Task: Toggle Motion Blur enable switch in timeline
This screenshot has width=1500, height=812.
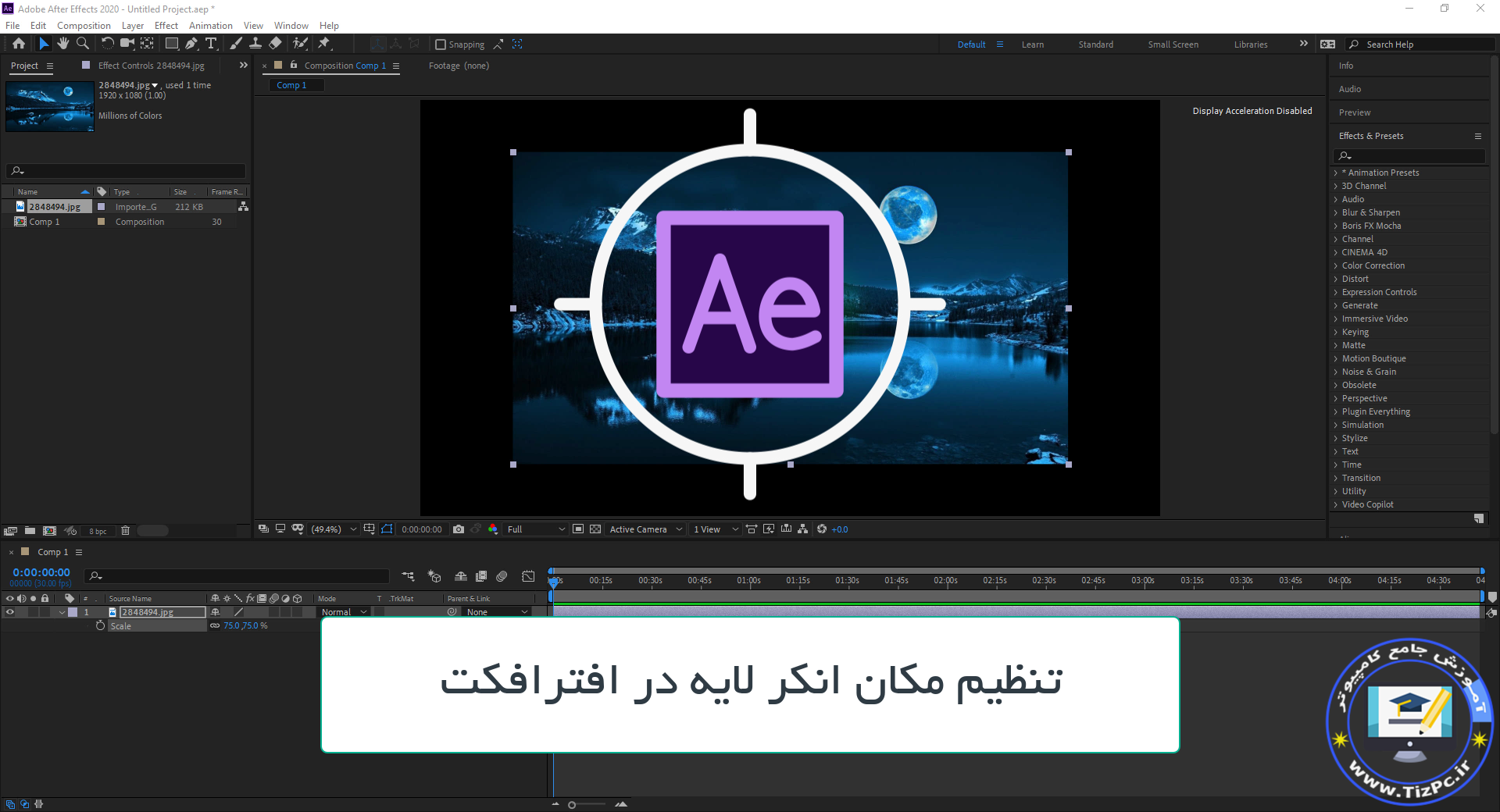Action: pyautogui.click(x=502, y=576)
